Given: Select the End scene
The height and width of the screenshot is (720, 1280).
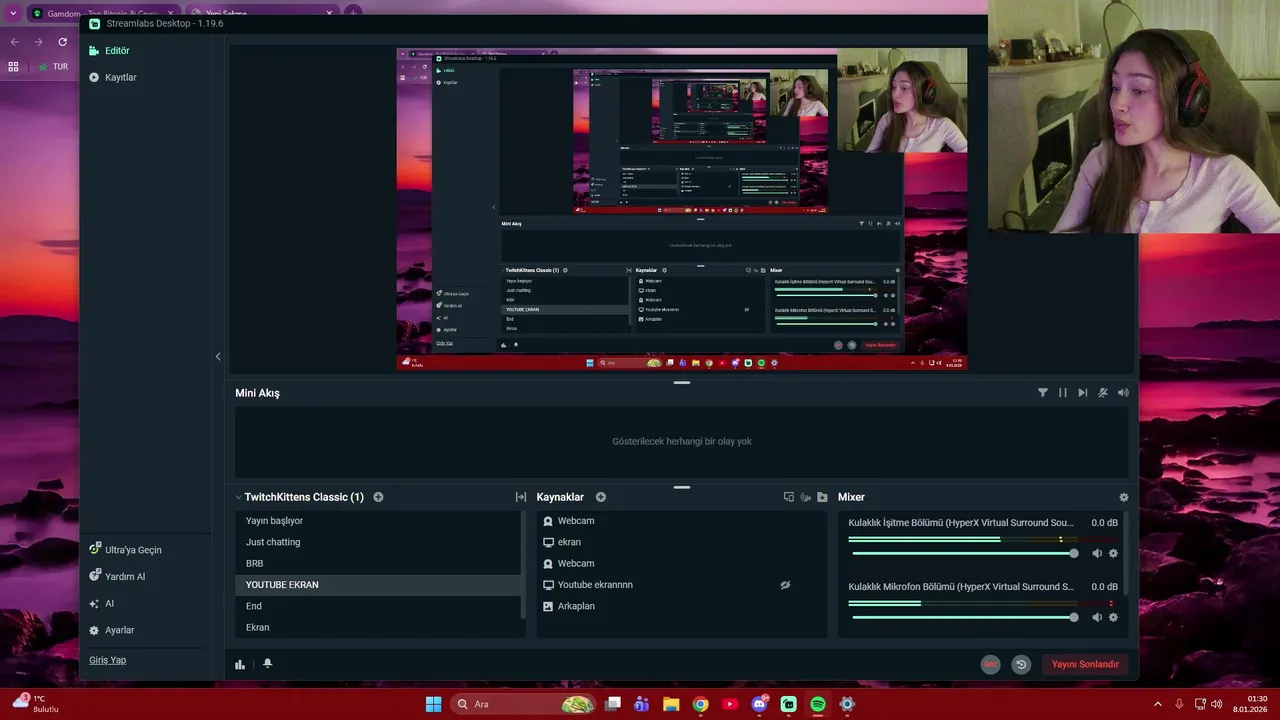Looking at the screenshot, I should 378,606.
